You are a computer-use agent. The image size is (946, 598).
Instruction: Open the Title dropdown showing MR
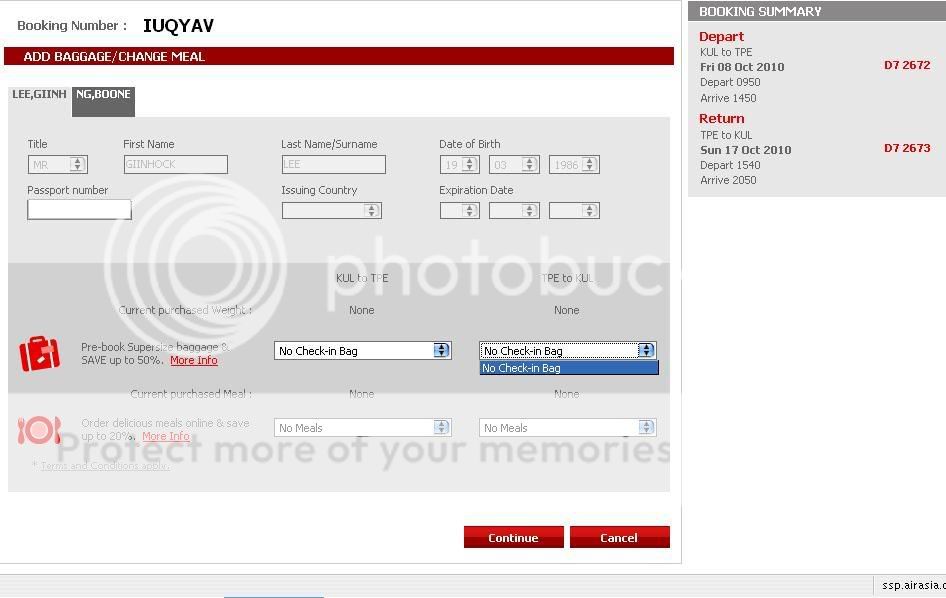click(58, 165)
